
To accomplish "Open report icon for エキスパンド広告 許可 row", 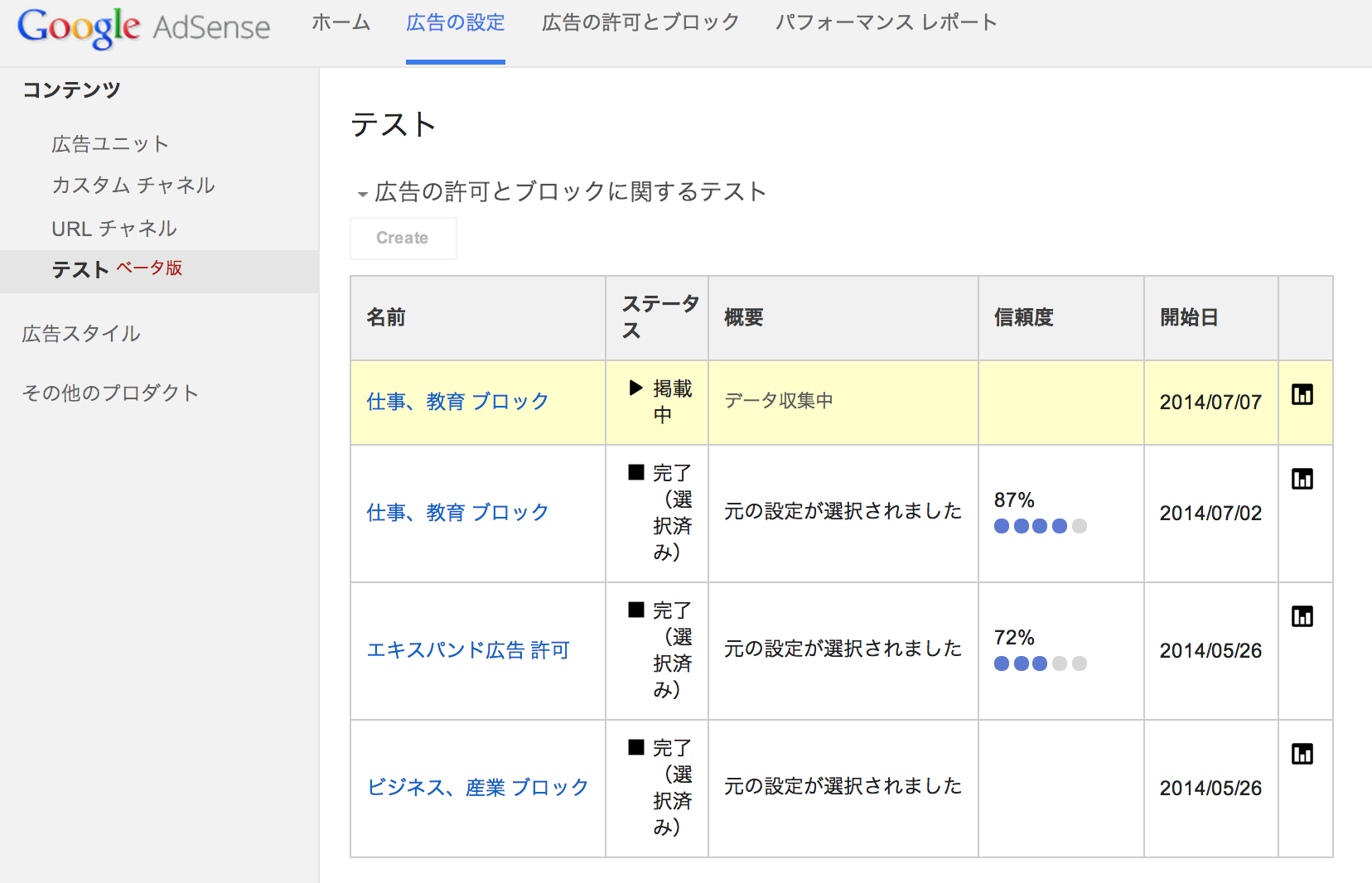I will pos(1302,617).
